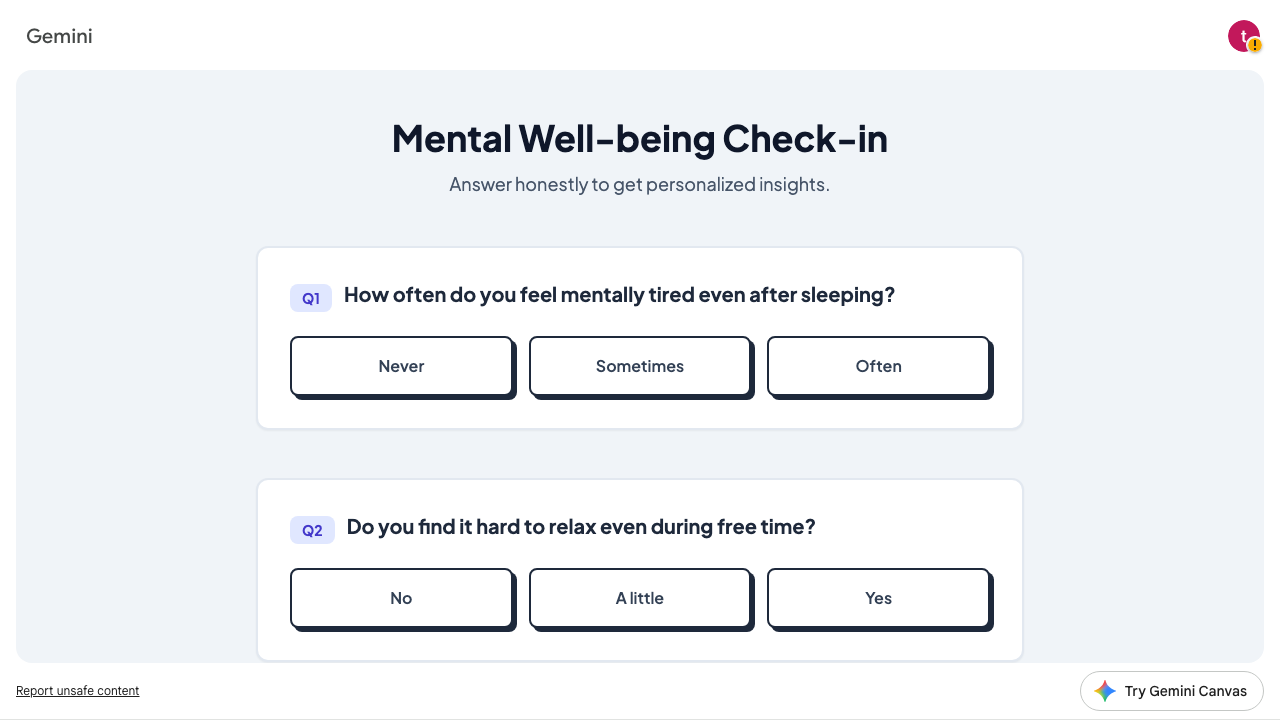The width and height of the screenshot is (1280, 720).
Task: Open the "Report unsafe content" link
Action: (78, 691)
